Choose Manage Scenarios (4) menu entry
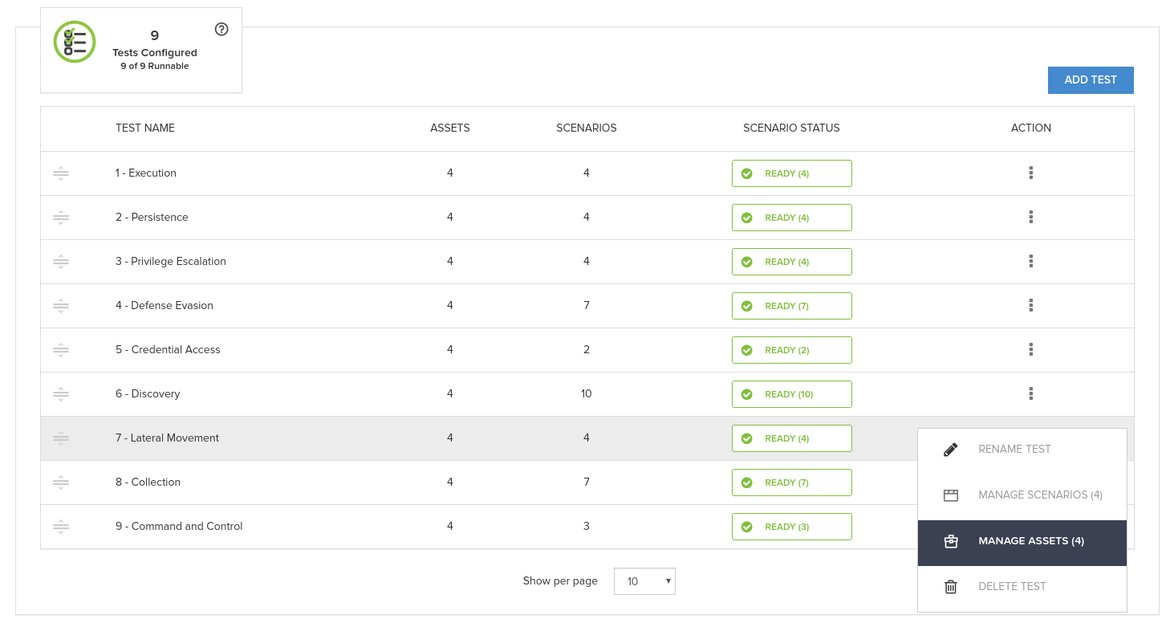 [x=1022, y=495]
